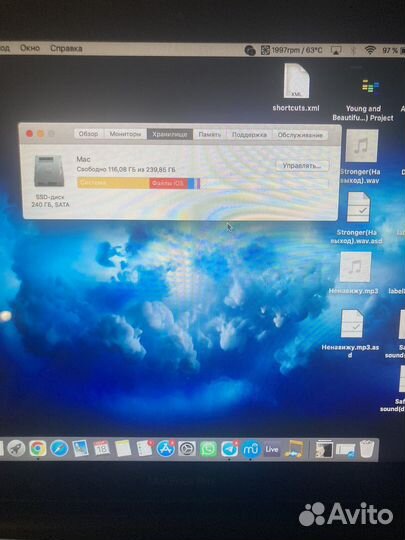Click the 1997rpm / 63°C readout

coord(297,51)
